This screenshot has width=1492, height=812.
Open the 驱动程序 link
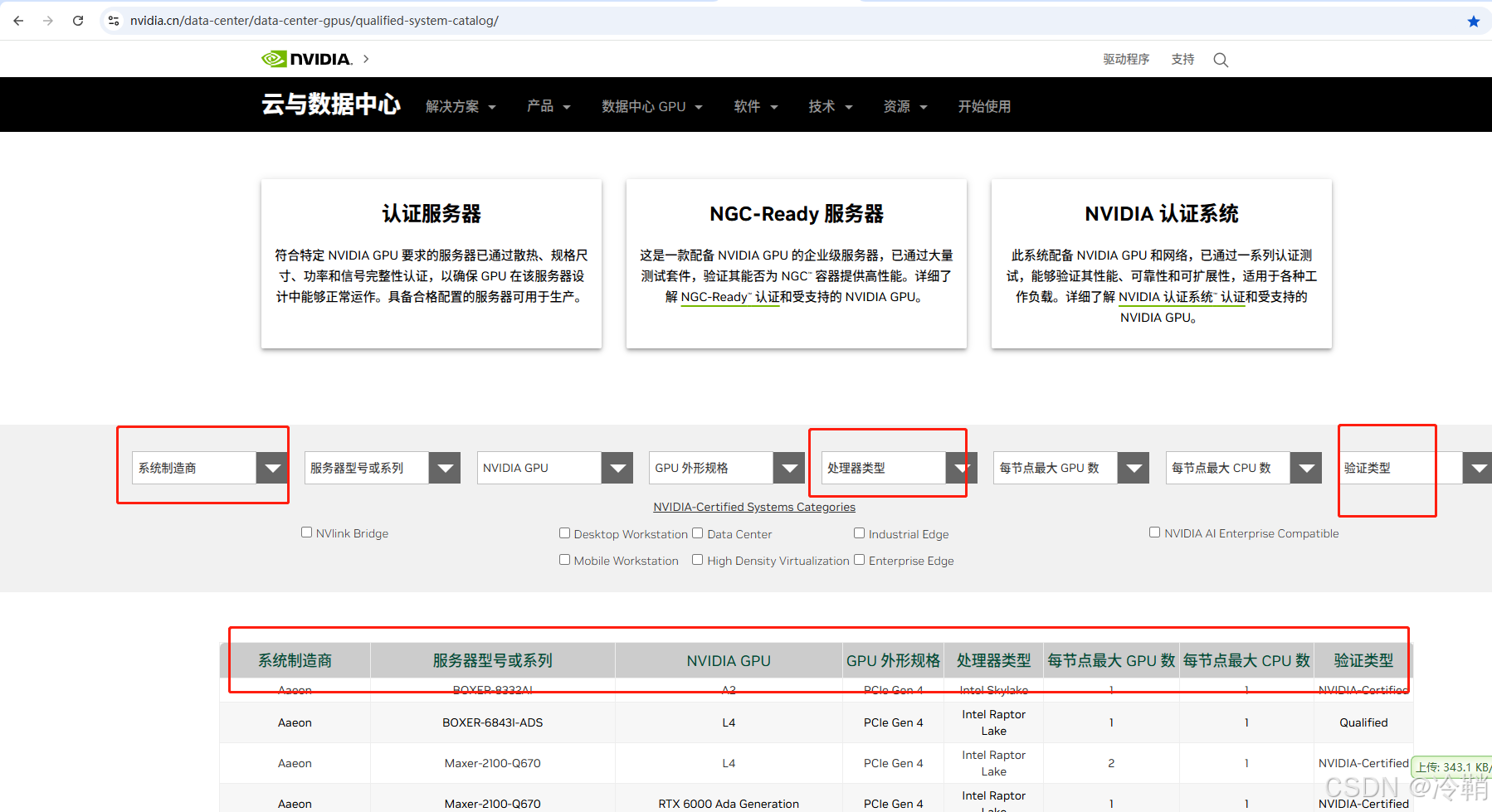1126,59
